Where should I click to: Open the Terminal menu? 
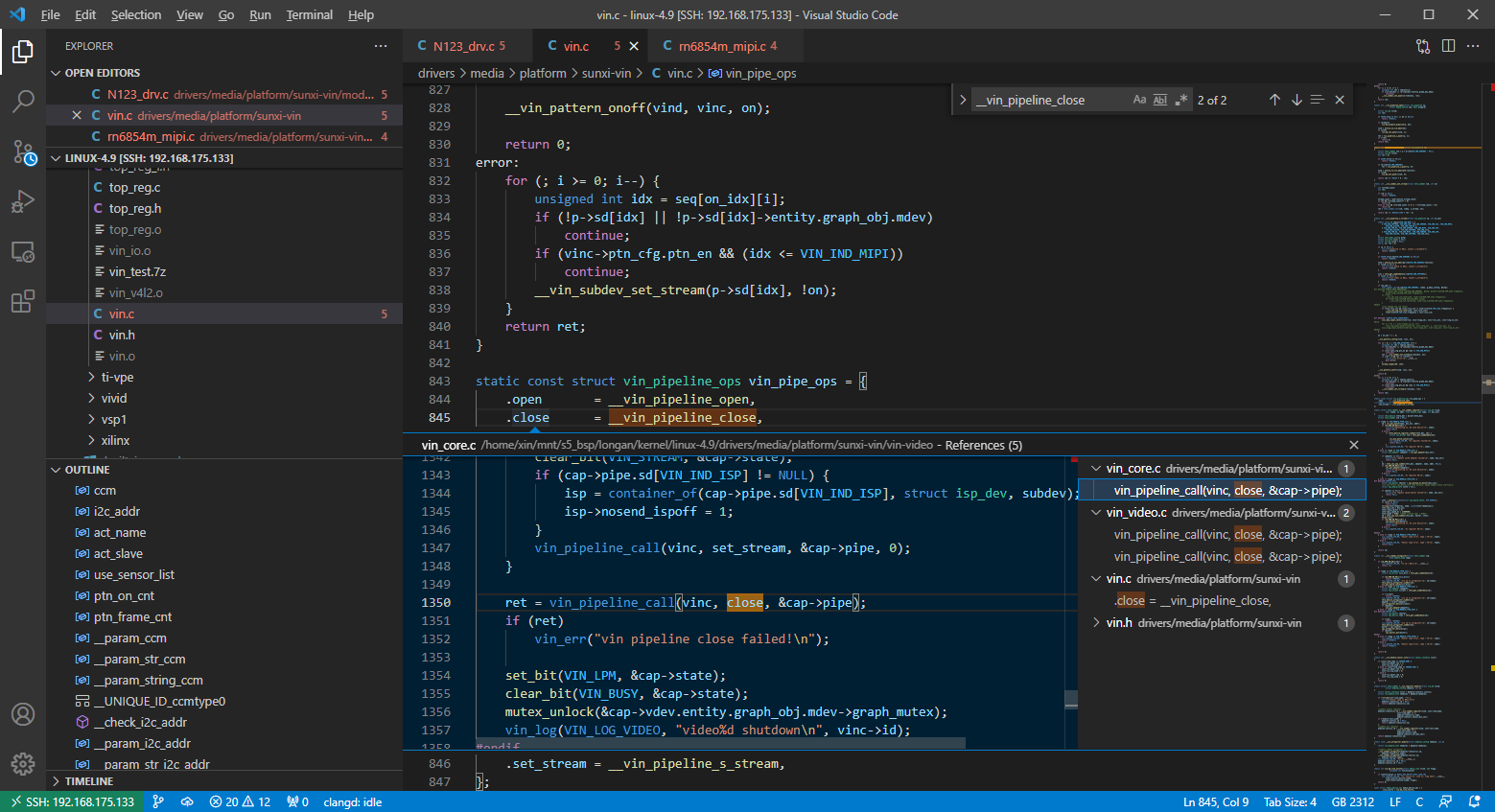[310, 14]
